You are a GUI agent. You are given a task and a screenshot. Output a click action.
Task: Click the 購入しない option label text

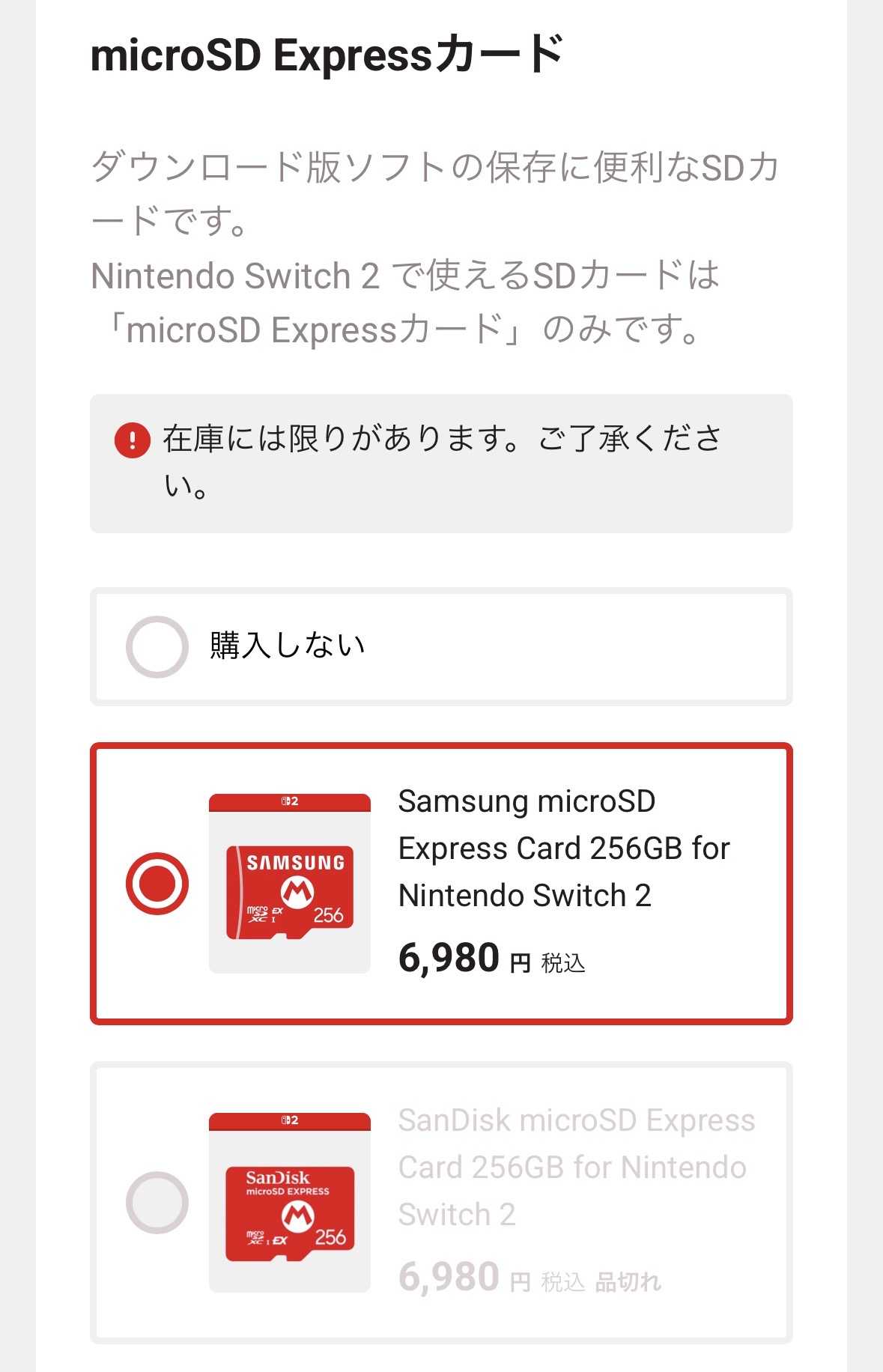tap(288, 646)
